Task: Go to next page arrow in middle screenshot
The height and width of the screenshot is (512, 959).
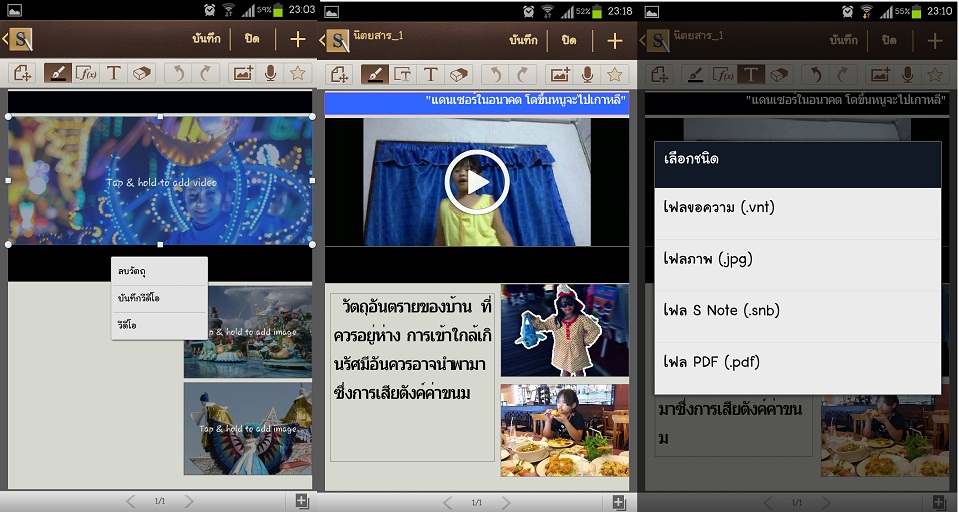Action: (x=506, y=502)
